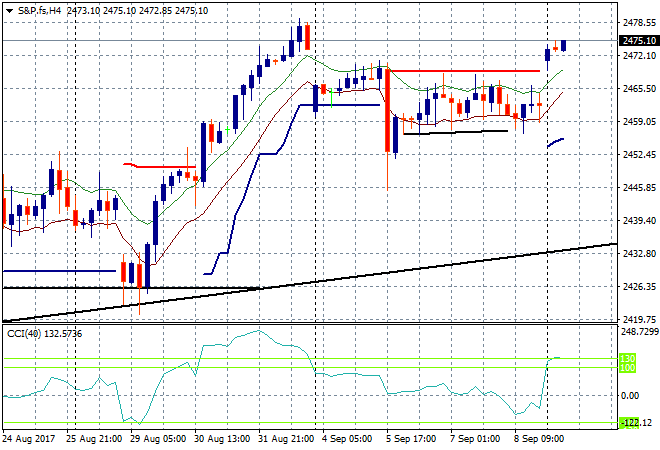Select price axis label 2465.50
660x450 pixels.
(x=639, y=89)
